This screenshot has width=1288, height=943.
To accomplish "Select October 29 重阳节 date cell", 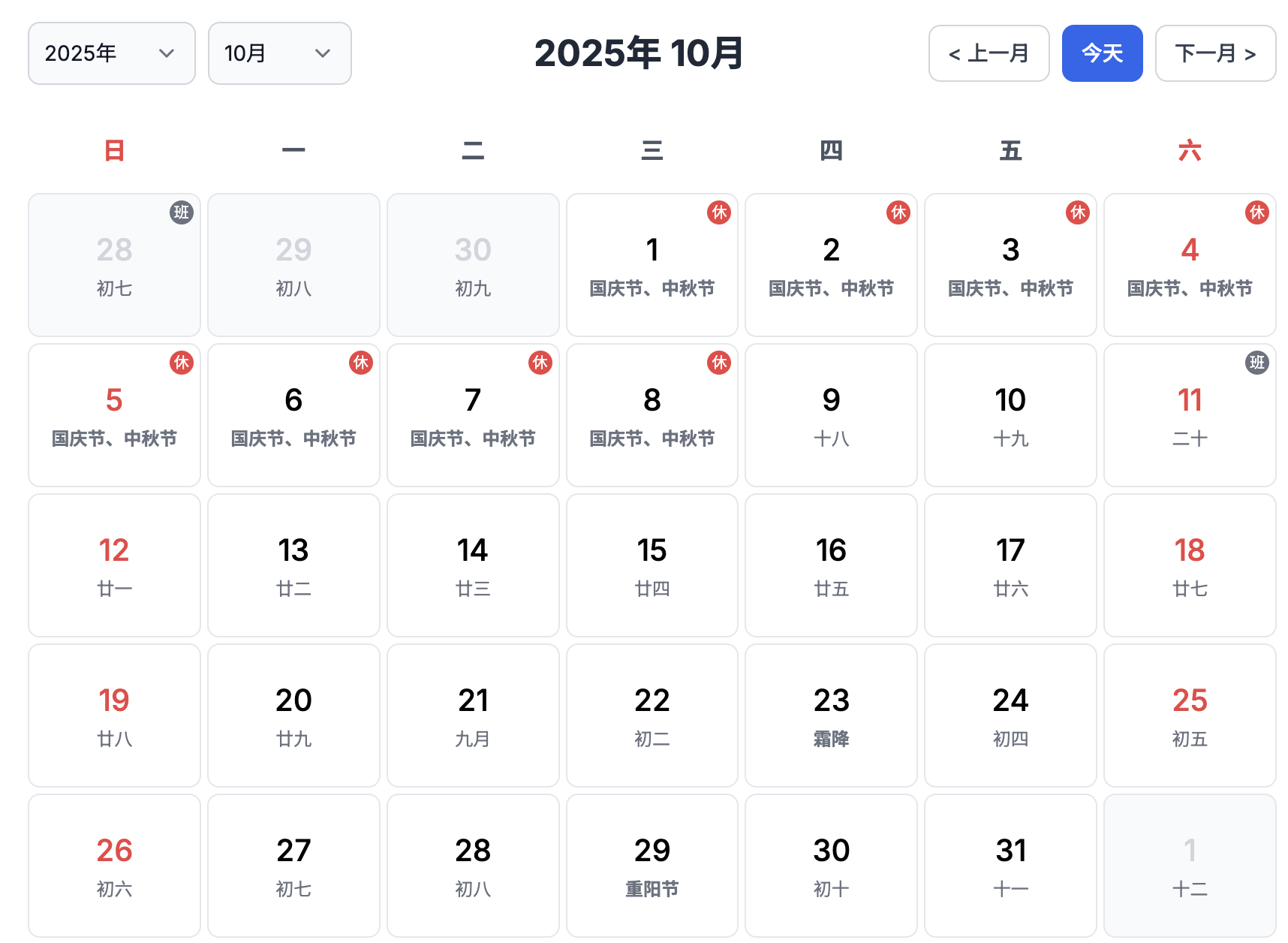I will click(x=652, y=866).
